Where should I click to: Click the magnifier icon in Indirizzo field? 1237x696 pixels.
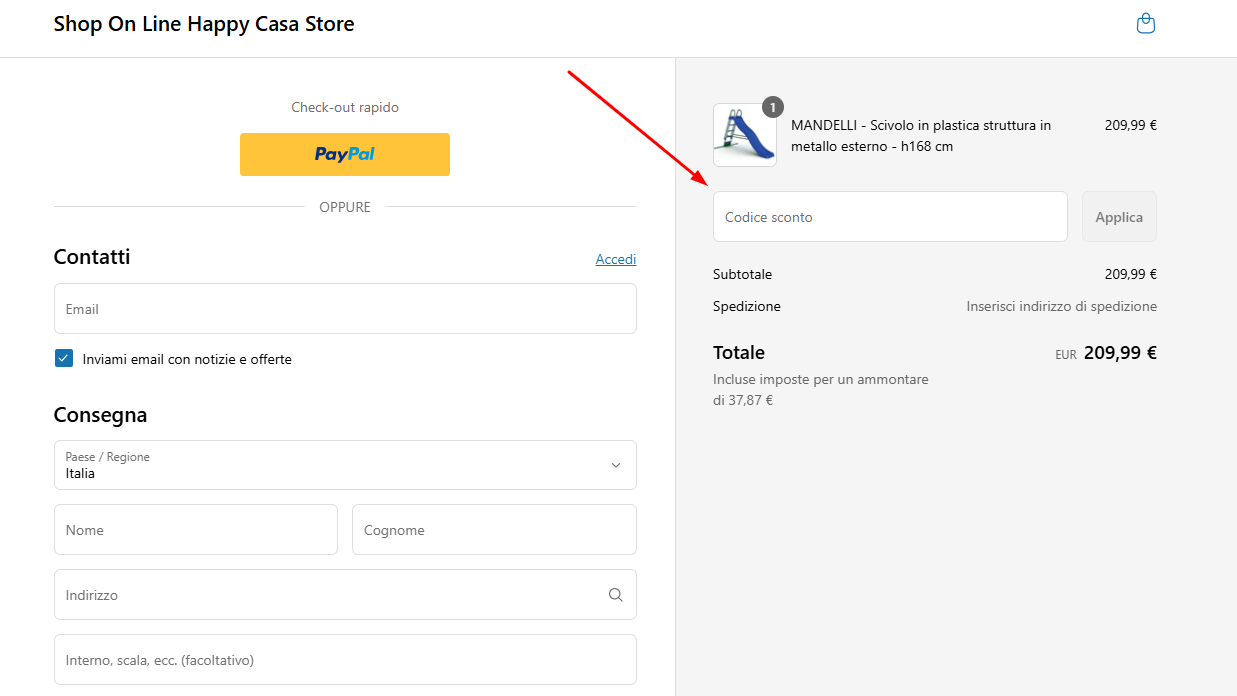pyautogui.click(x=615, y=595)
